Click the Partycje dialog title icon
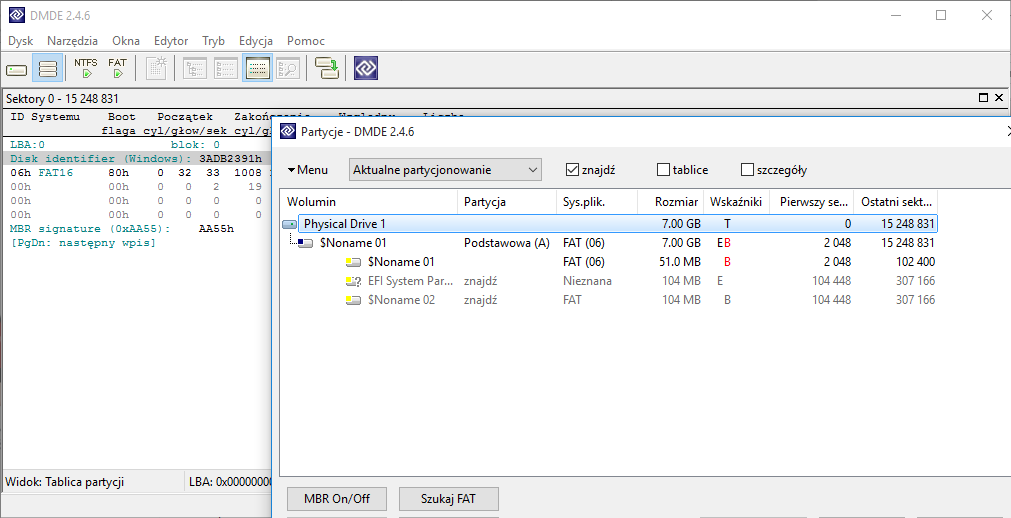 288,132
